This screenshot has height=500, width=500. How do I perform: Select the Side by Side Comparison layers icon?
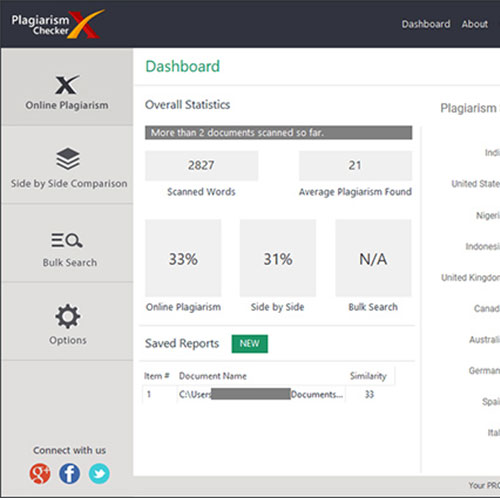[68, 159]
